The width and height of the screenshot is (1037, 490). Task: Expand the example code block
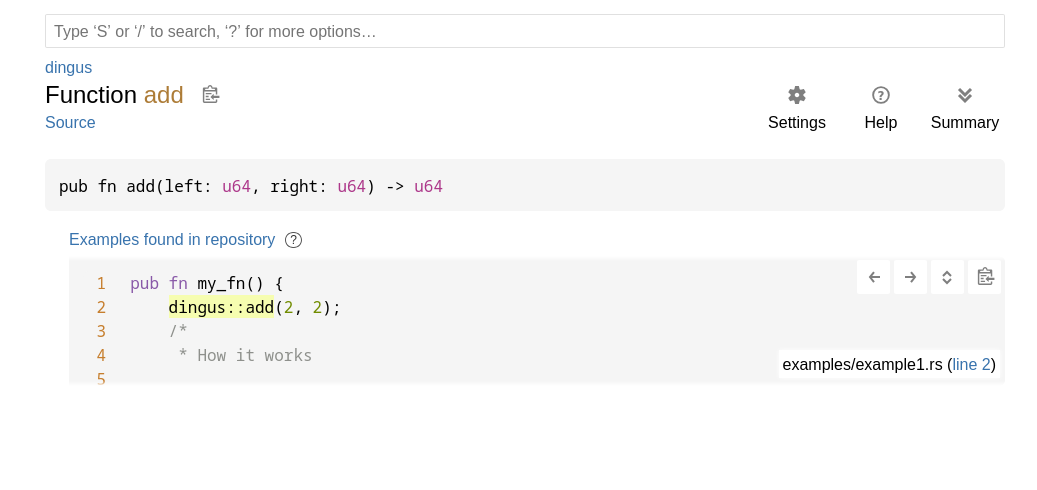coord(947,277)
